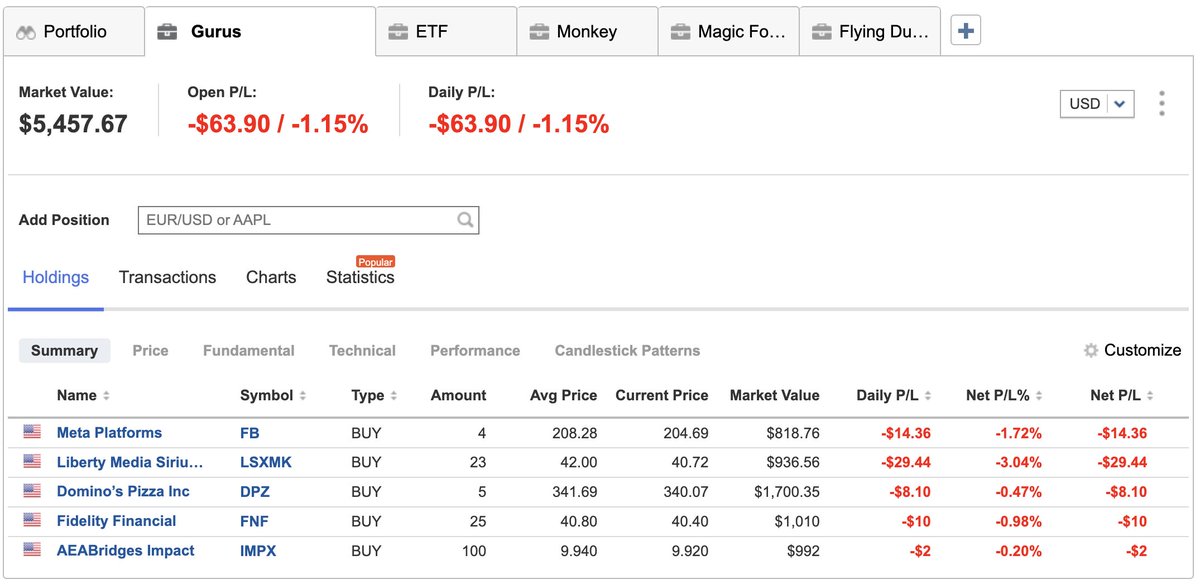
Task: Sort table by Name column arrows
Action: tap(106, 396)
